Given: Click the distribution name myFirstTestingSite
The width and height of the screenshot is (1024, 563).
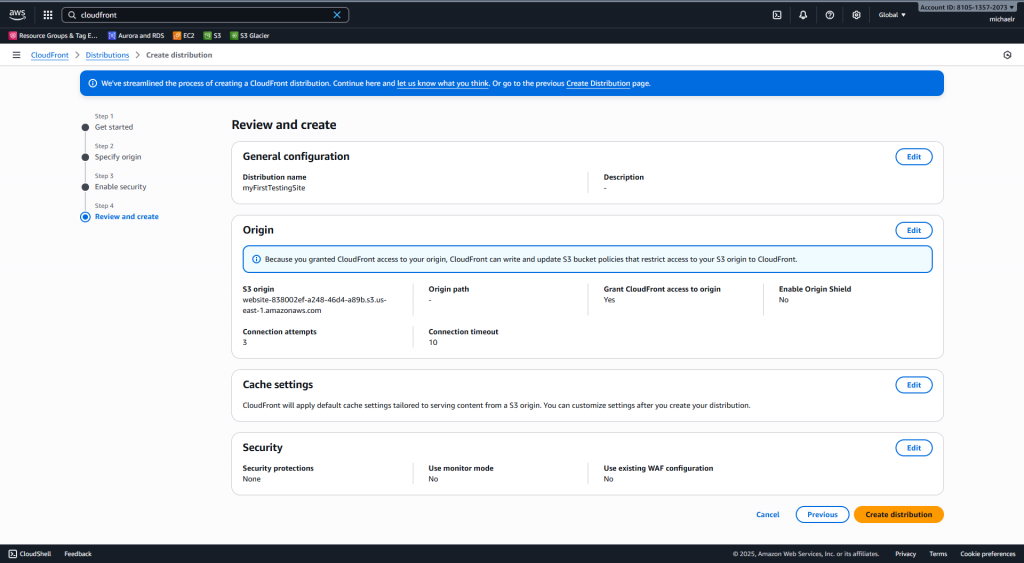Looking at the screenshot, I should coord(274,188).
